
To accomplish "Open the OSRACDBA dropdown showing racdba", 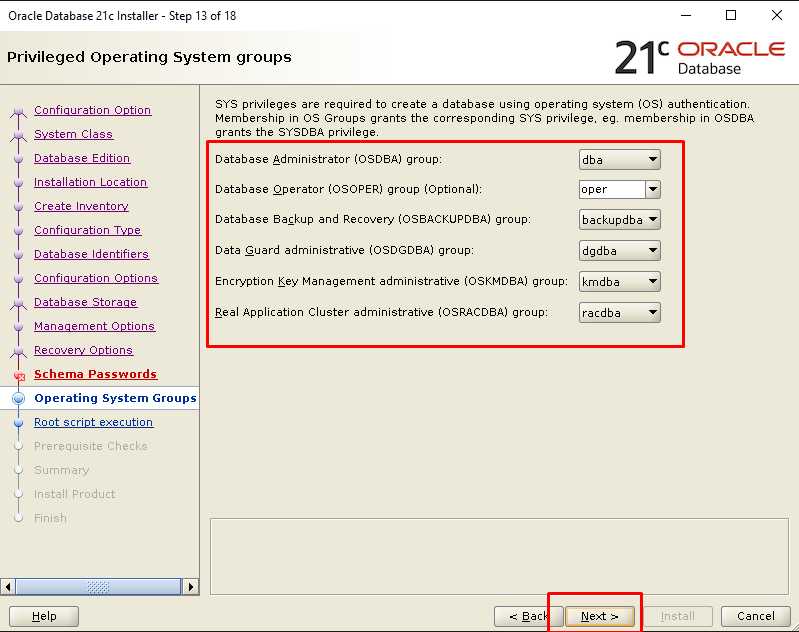I will [x=620, y=313].
